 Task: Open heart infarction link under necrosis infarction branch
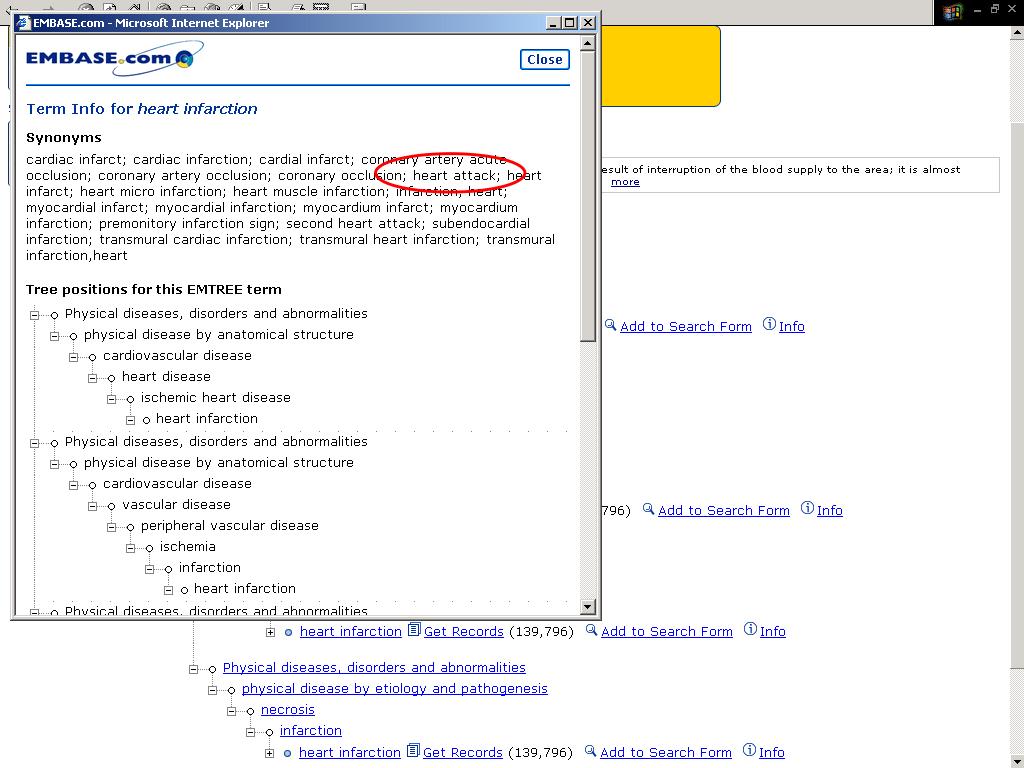(x=350, y=752)
